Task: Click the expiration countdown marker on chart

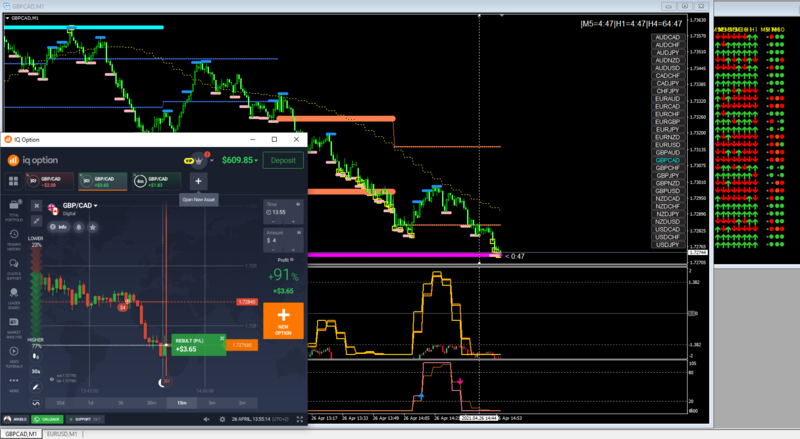Action: (164, 381)
